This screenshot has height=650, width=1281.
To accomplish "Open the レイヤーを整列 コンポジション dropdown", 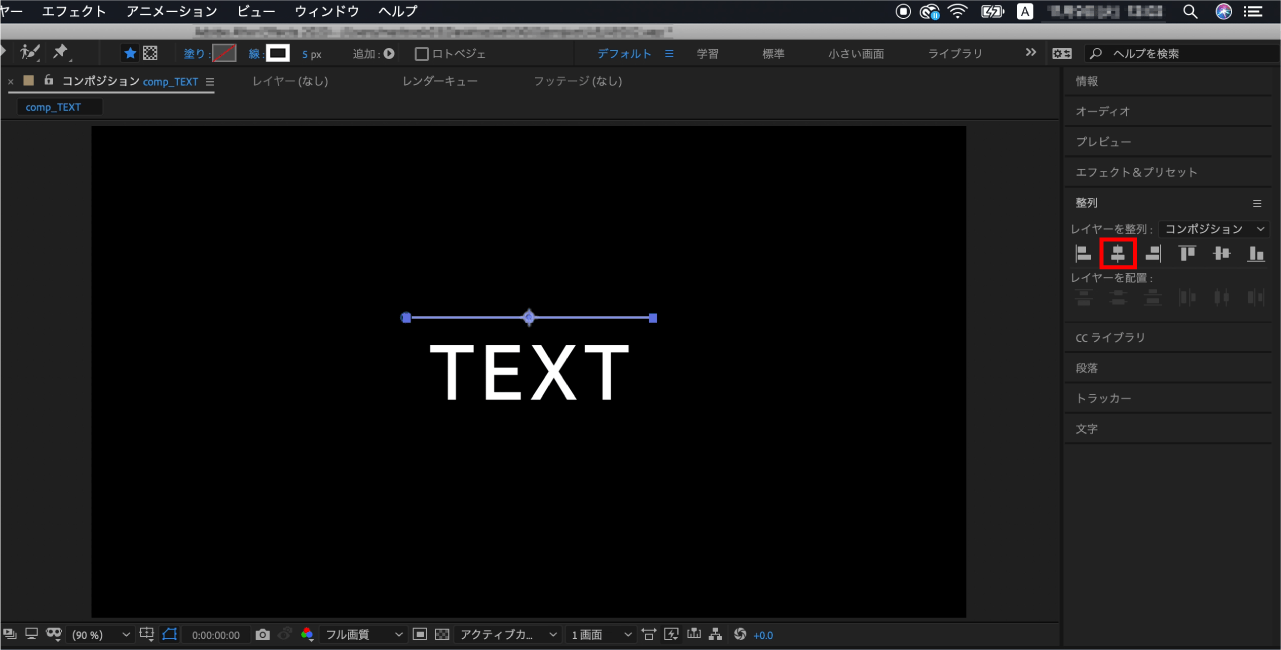I will pos(1216,229).
